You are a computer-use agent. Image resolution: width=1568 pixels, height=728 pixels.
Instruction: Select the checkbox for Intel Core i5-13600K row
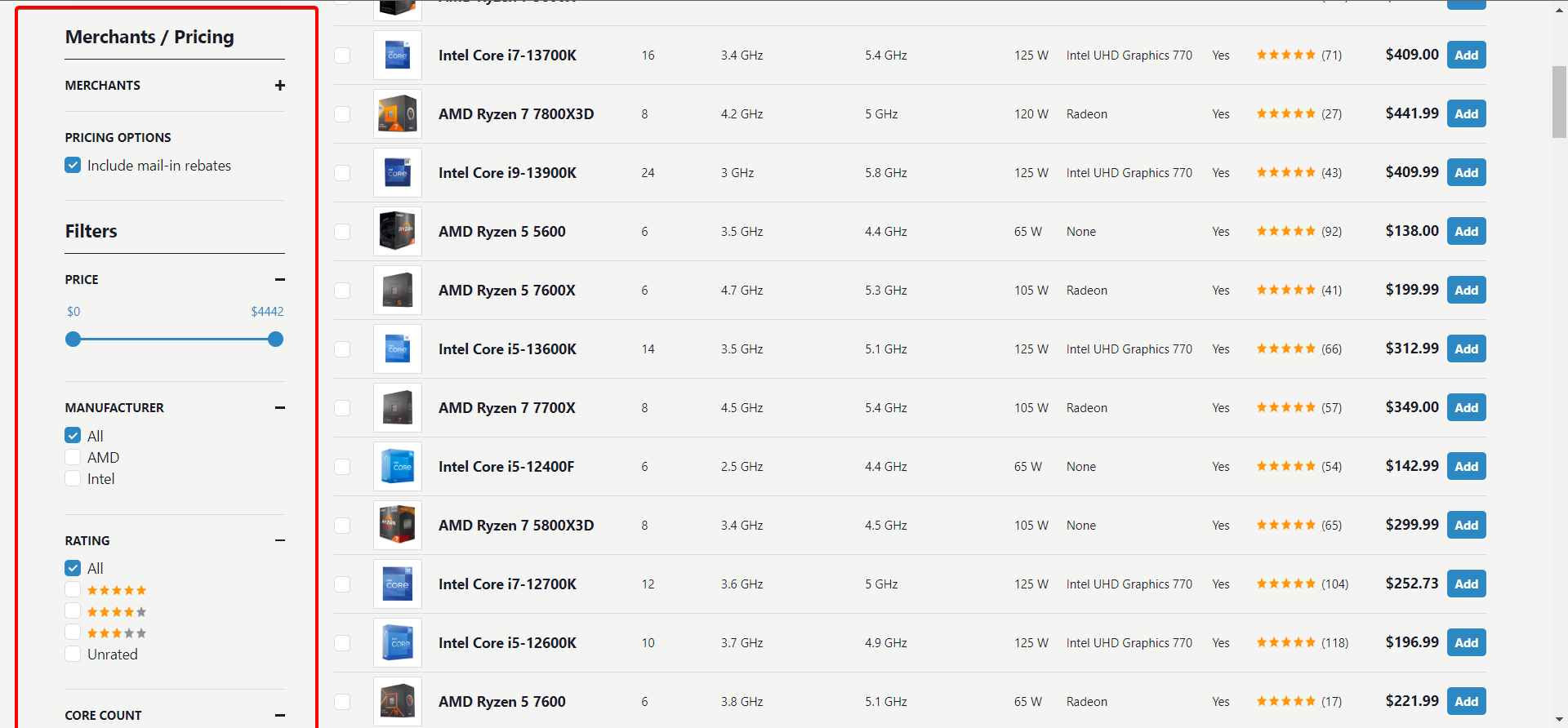pyautogui.click(x=342, y=349)
